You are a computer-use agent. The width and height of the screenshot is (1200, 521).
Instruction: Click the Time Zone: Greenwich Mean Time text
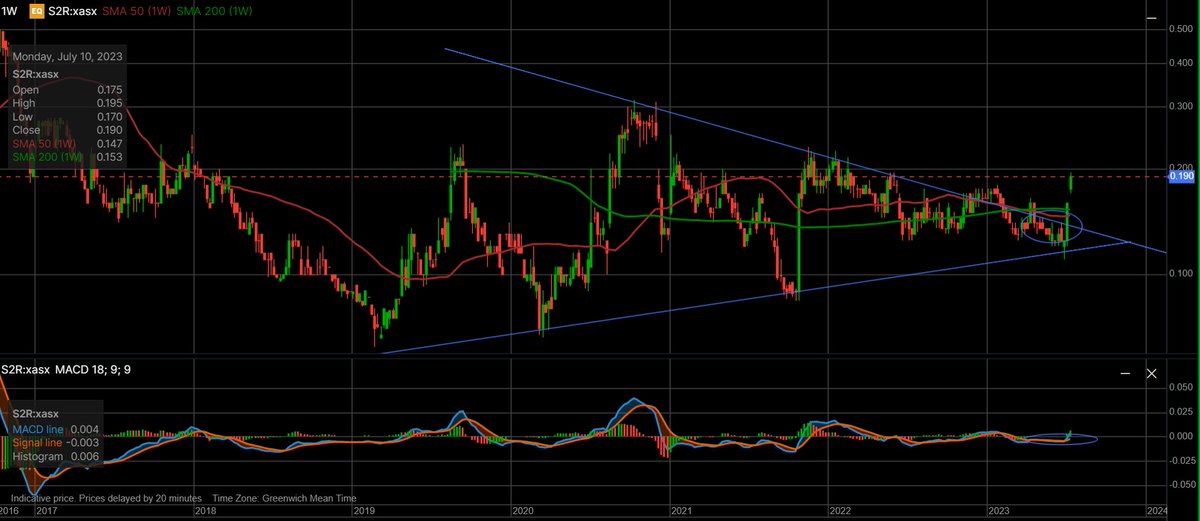click(285, 497)
